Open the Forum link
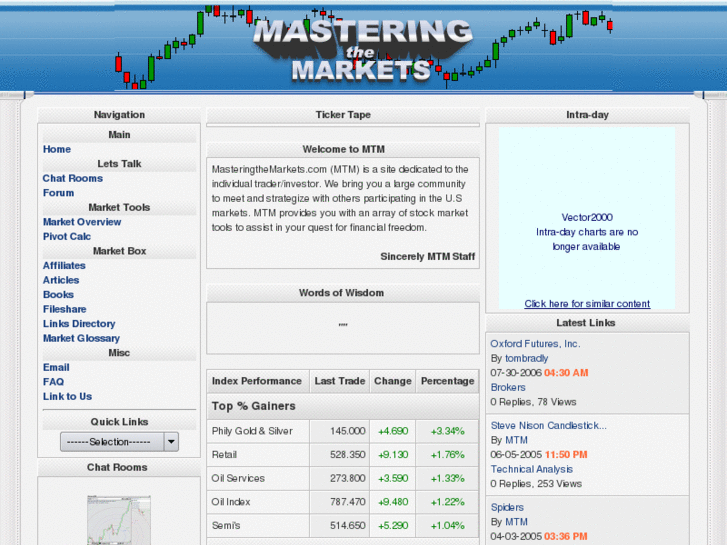Screen dimensions: 727x545 pos(58,193)
